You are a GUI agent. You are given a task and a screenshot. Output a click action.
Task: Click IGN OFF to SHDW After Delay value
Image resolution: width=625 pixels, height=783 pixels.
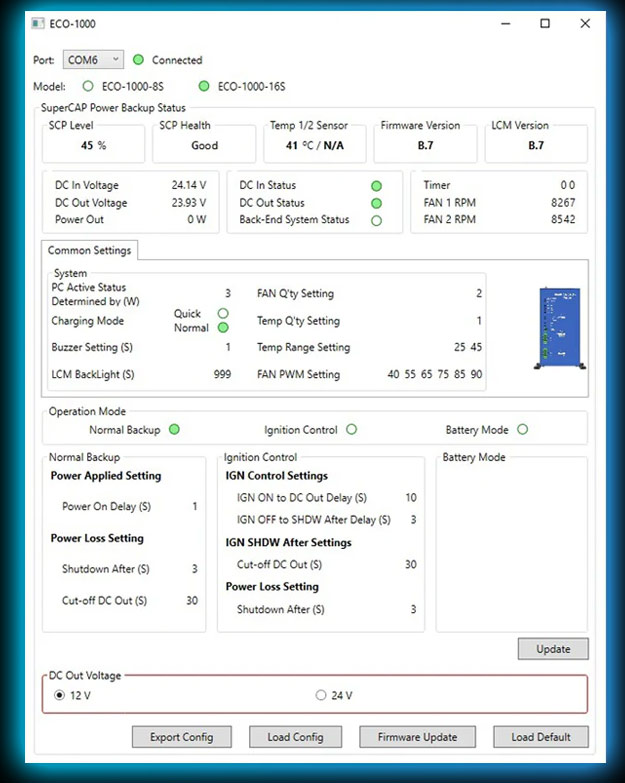click(413, 519)
